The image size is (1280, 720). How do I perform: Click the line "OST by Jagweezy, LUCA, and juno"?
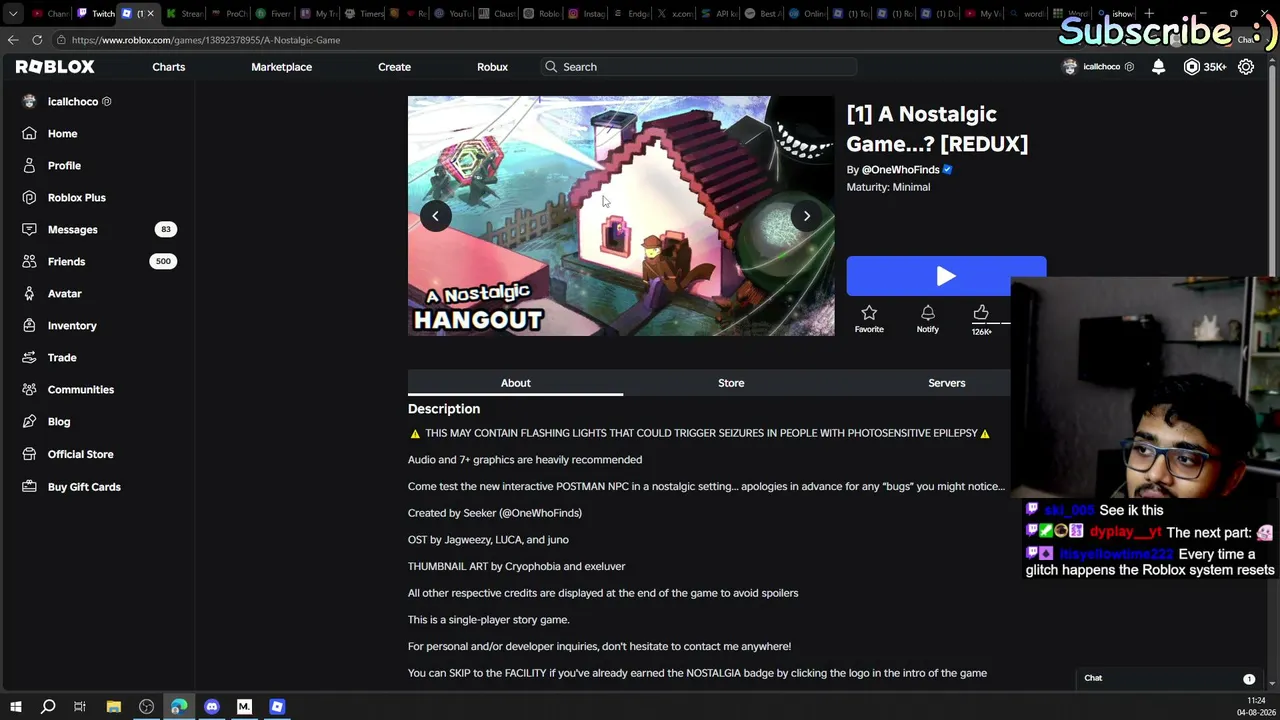click(488, 540)
